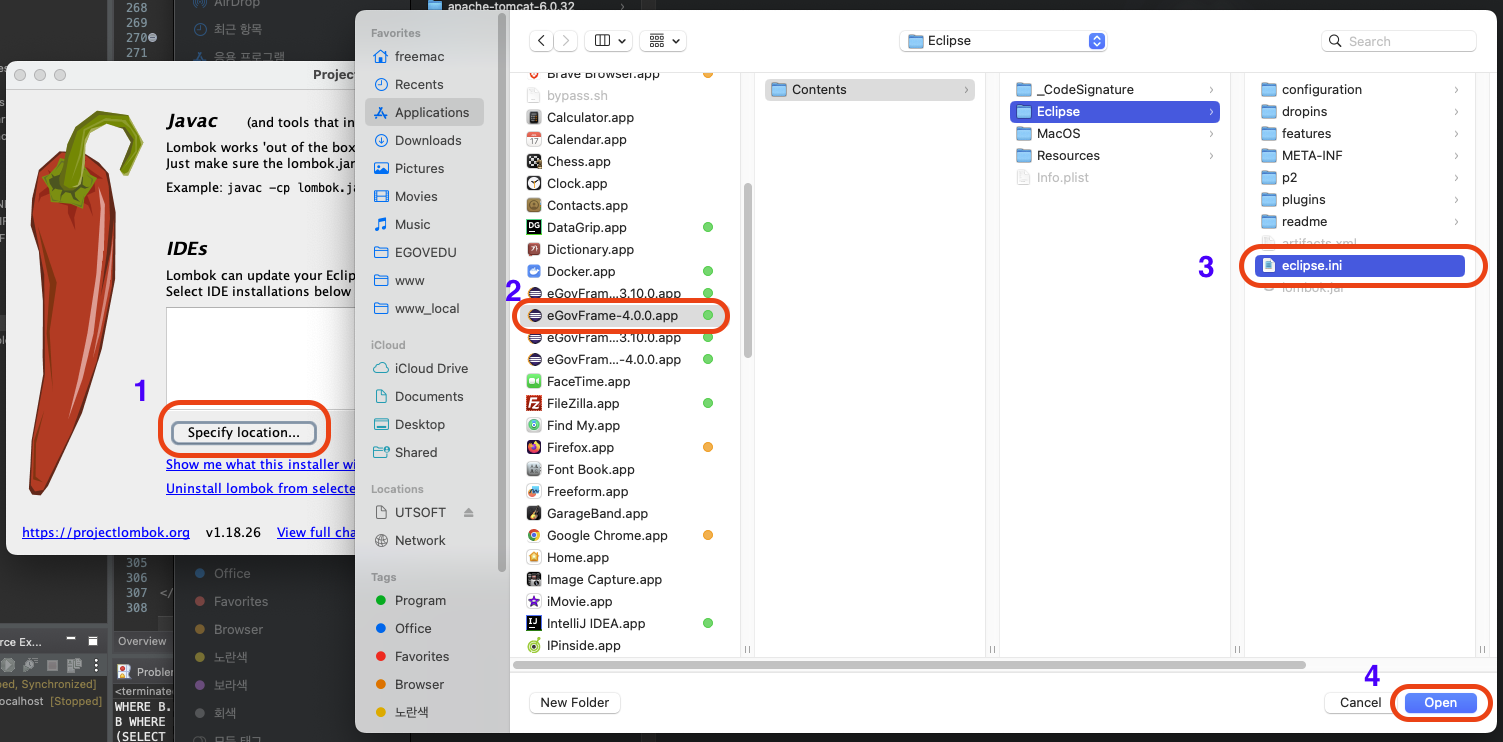Select Calendar.app icon
This screenshot has width=1503, height=742.
click(x=534, y=139)
